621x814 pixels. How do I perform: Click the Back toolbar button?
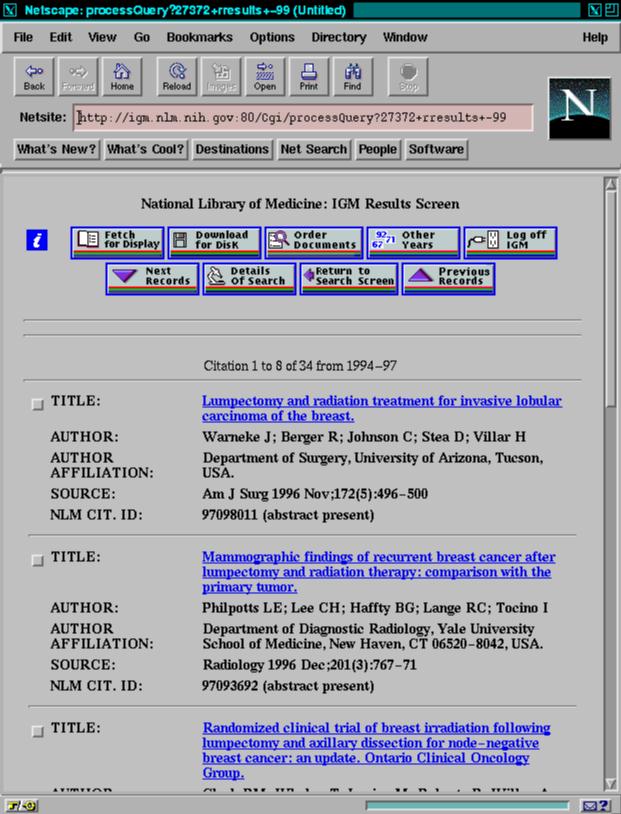tap(34, 77)
